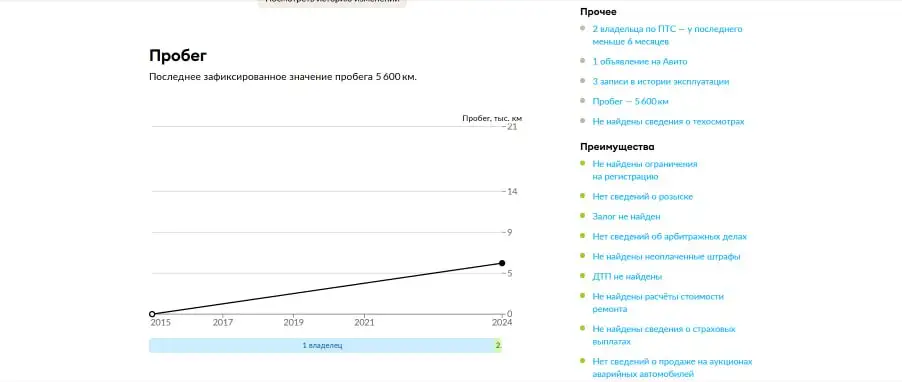The width and height of the screenshot is (902, 382).
Task: Click the 2017 year label on axis
Action: 223,323
